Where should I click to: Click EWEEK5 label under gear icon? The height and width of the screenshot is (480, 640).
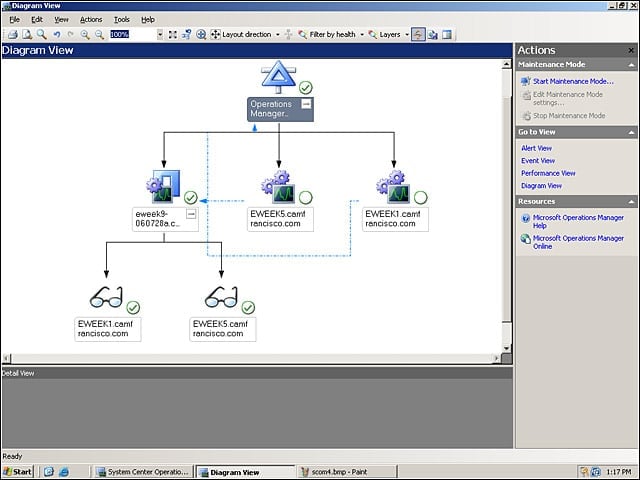click(x=278, y=219)
